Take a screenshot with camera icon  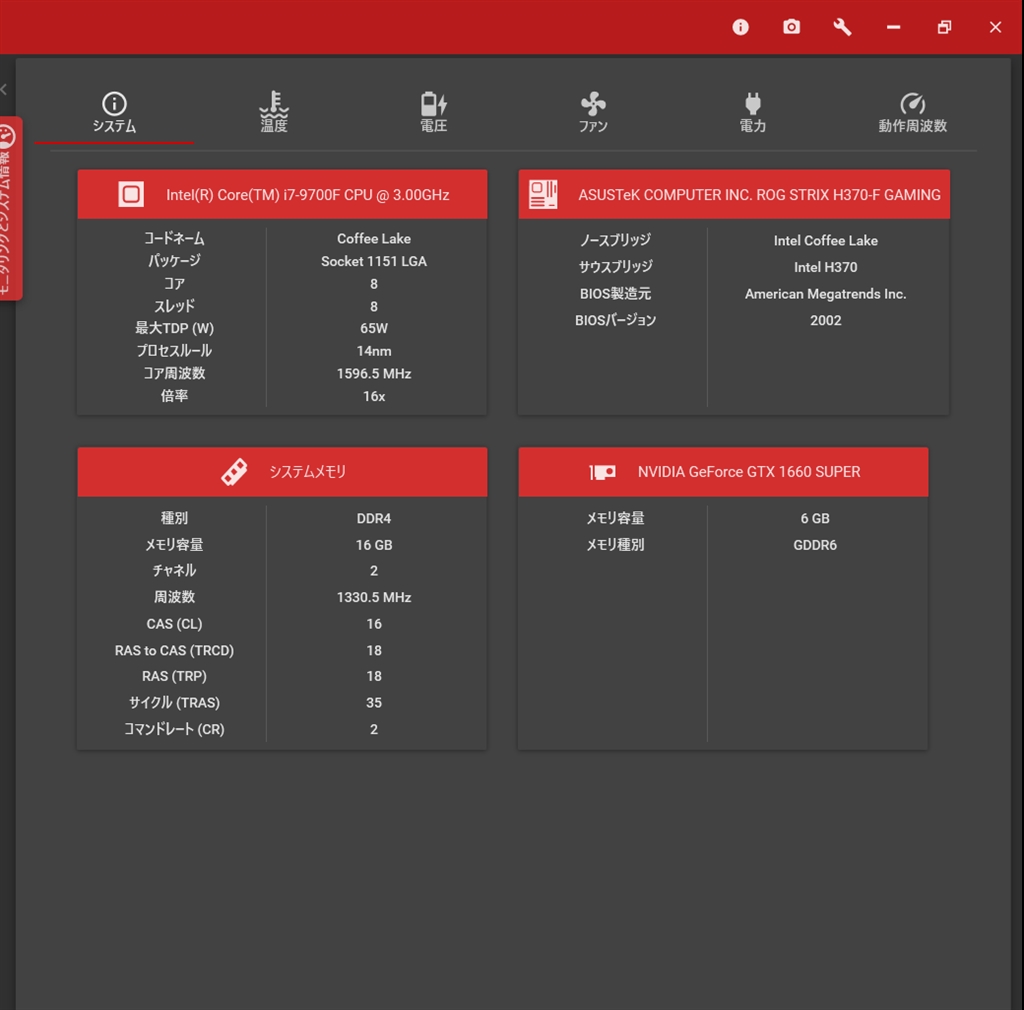pyautogui.click(x=791, y=27)
